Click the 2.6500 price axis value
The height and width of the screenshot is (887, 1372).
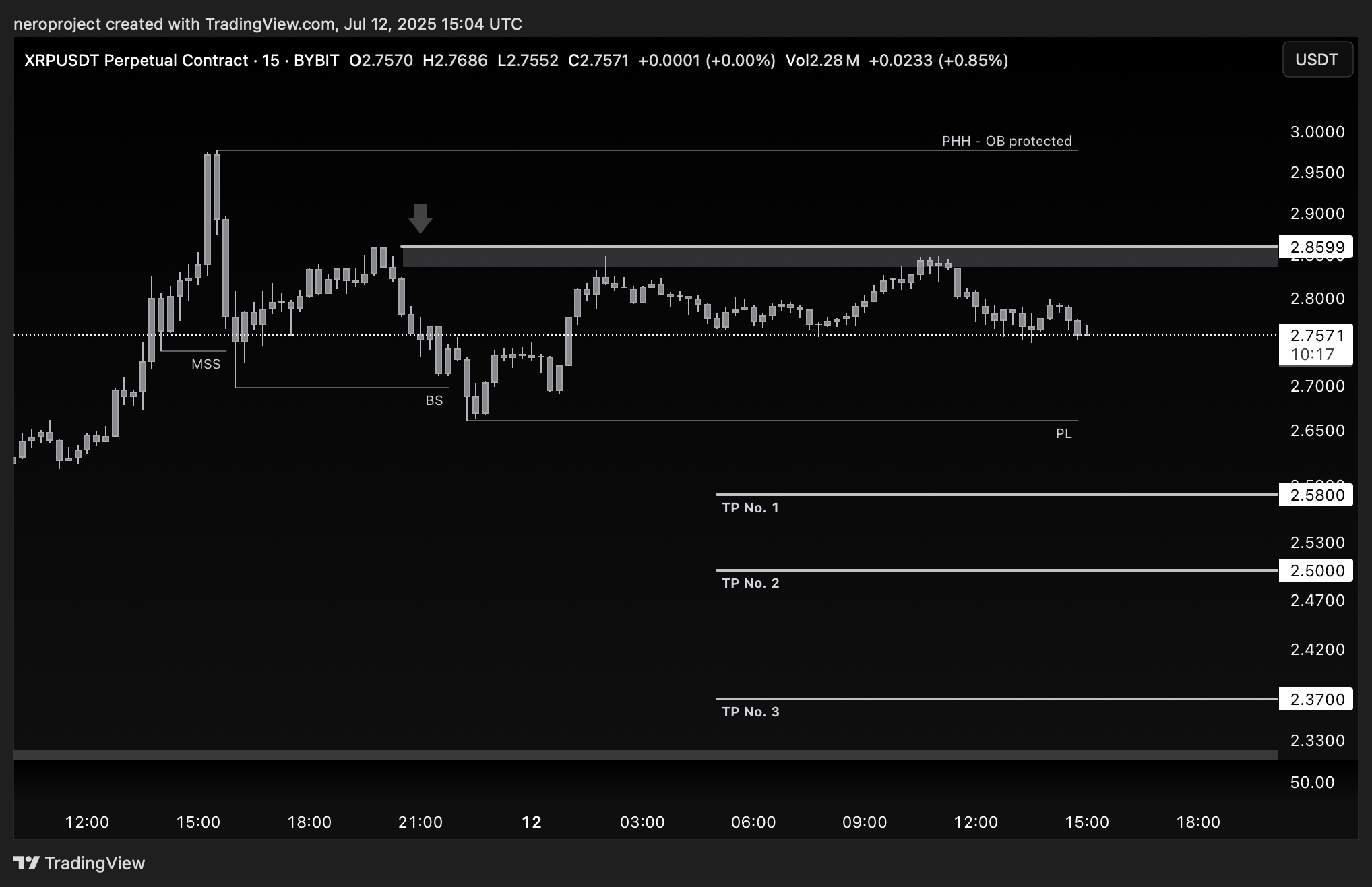click(1317, 431)
